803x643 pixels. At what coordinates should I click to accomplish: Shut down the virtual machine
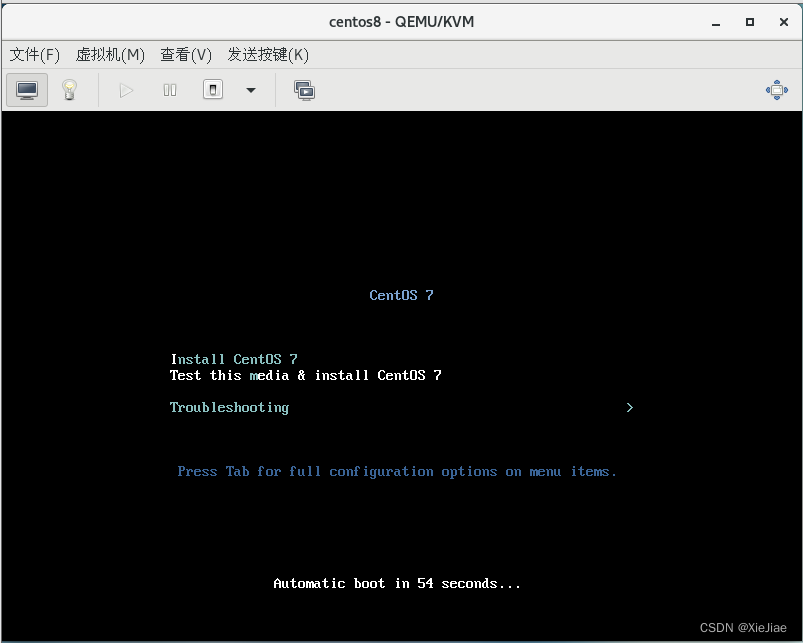point(213,90)
